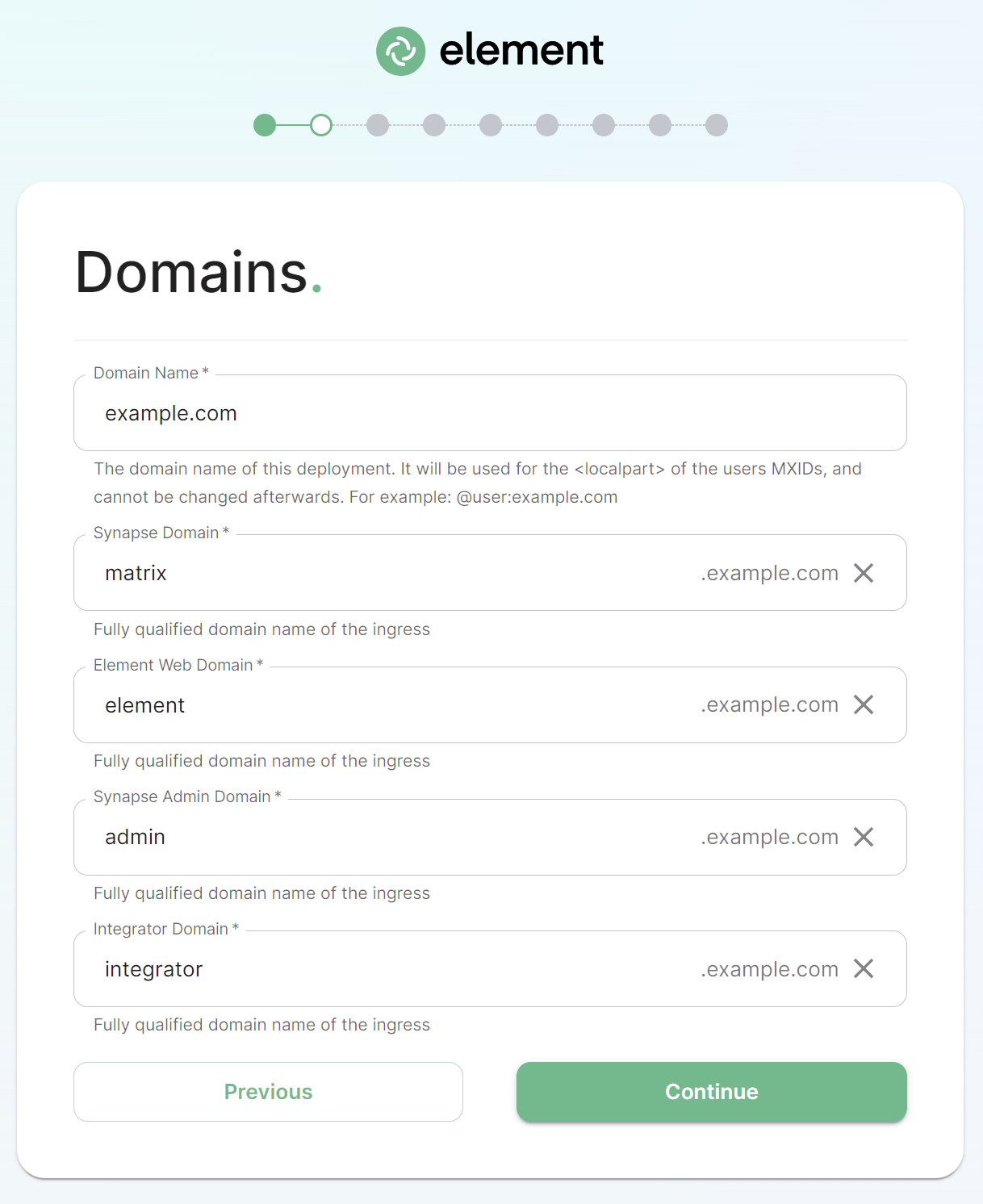Jump to the fourth step dot
The height and width of the screenshot is (1204, 983).
click(434, 125)
